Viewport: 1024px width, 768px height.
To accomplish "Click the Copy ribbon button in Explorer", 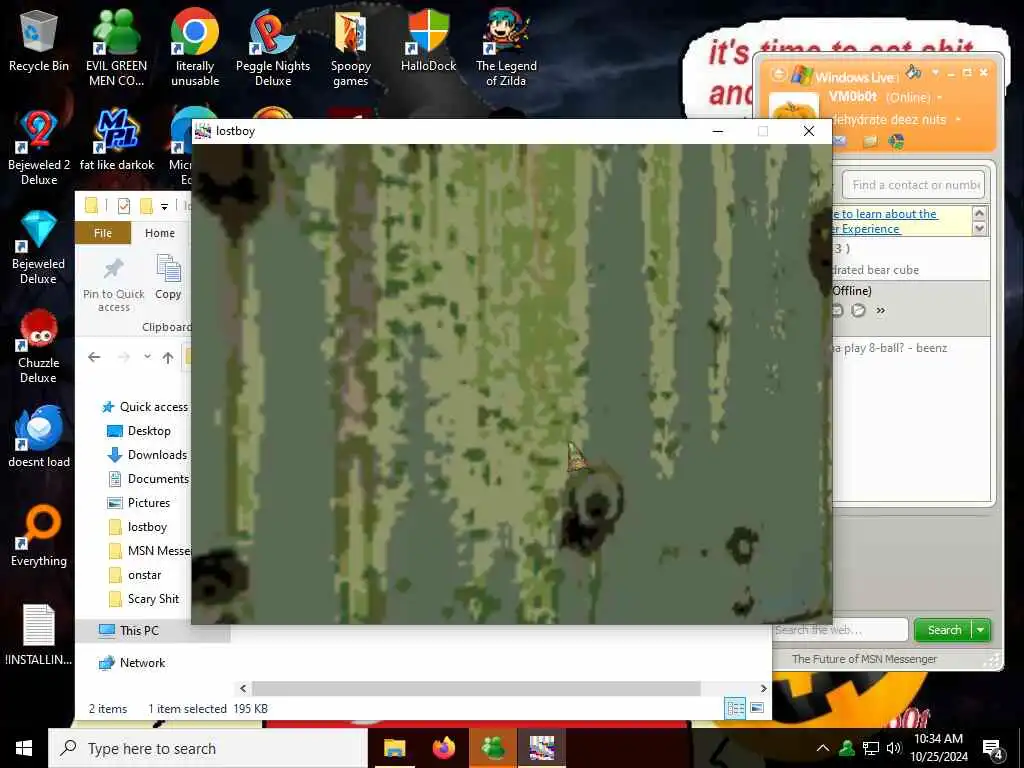I will point(168,278).
